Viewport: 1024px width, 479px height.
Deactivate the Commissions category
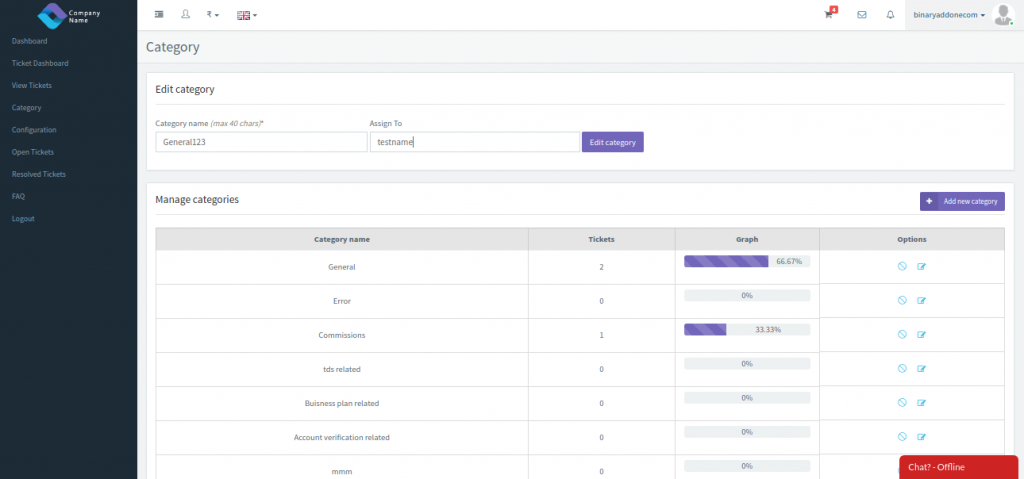(x=902, y=334)
